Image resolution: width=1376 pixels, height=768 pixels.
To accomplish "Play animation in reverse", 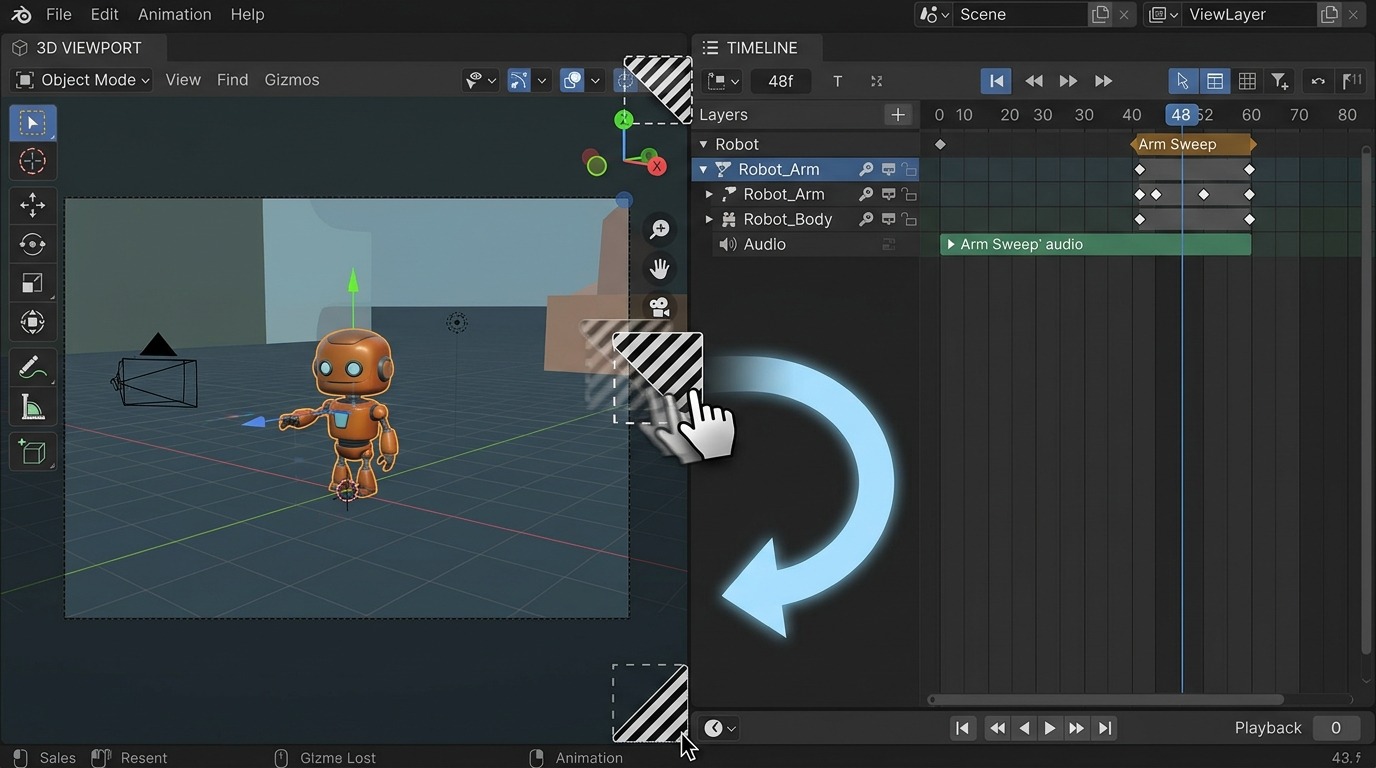I will coord(1024,728).
